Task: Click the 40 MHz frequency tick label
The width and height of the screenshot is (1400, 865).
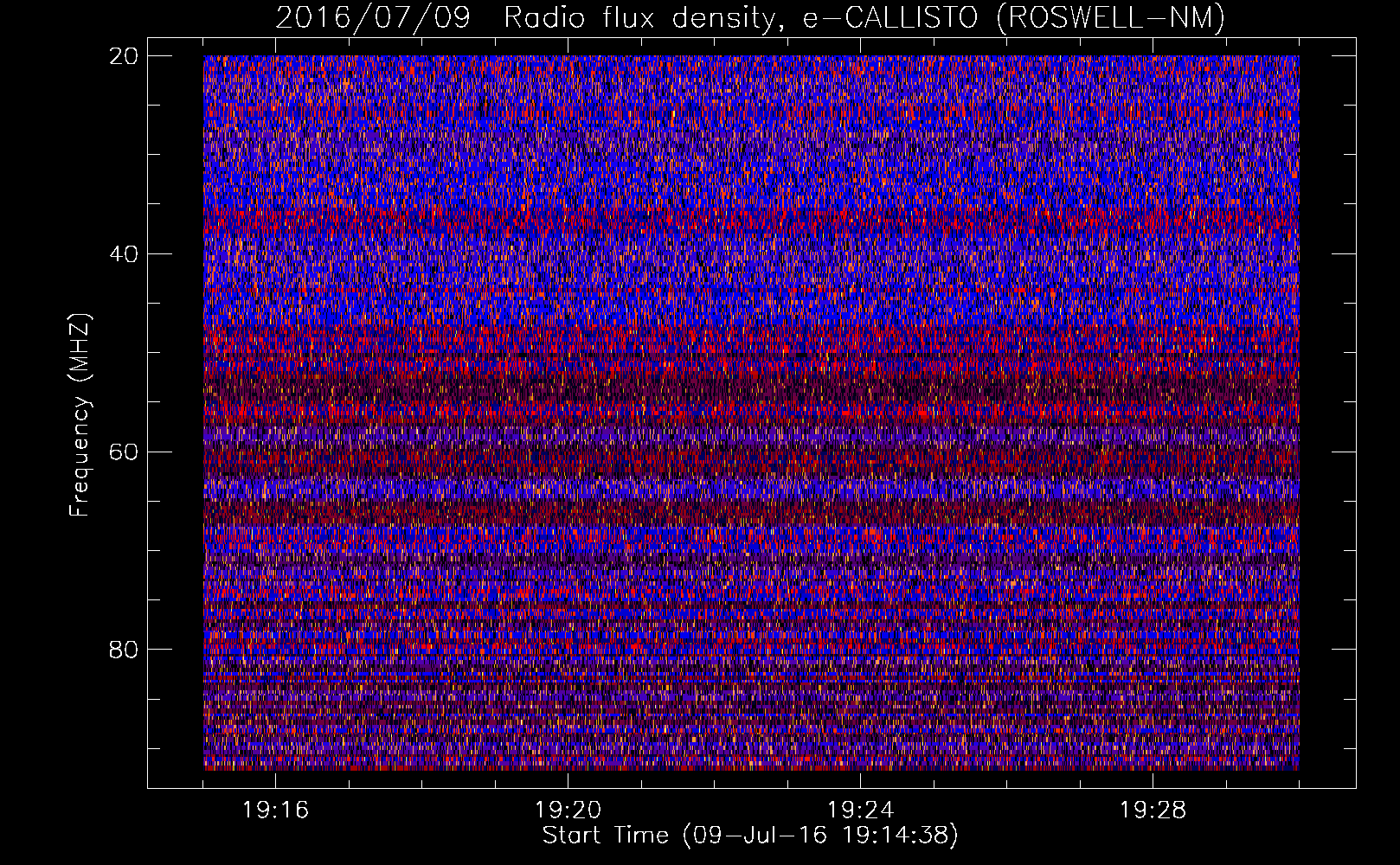Action: [x=122, y=254]
